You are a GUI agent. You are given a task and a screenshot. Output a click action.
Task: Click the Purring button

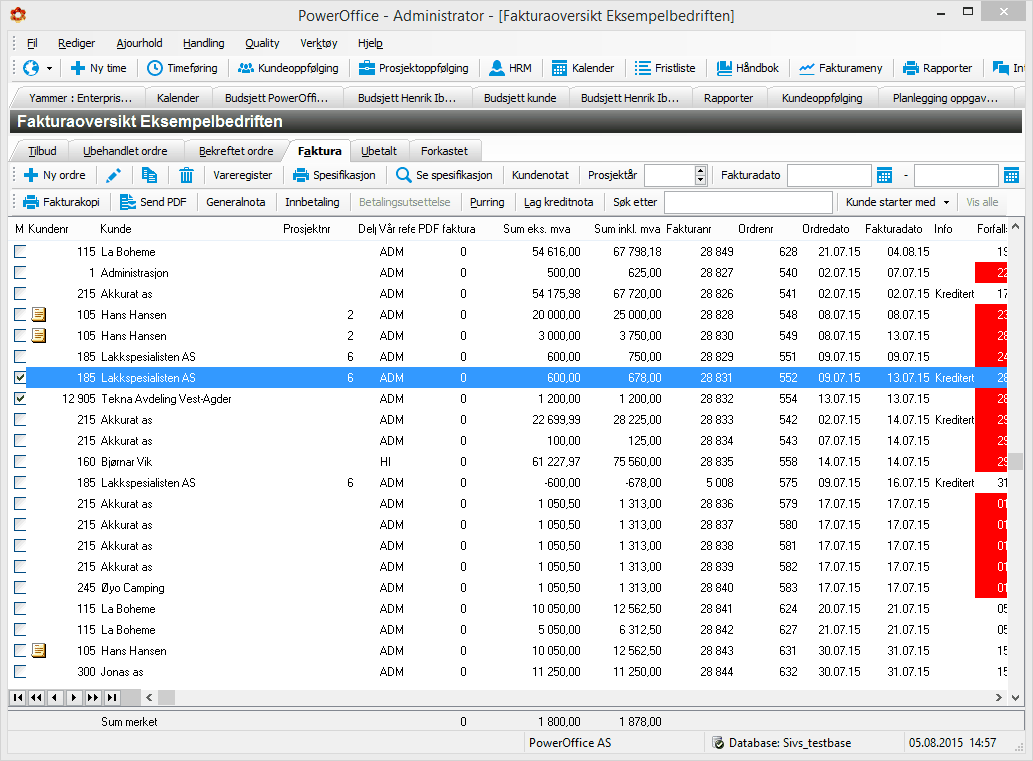487,202
